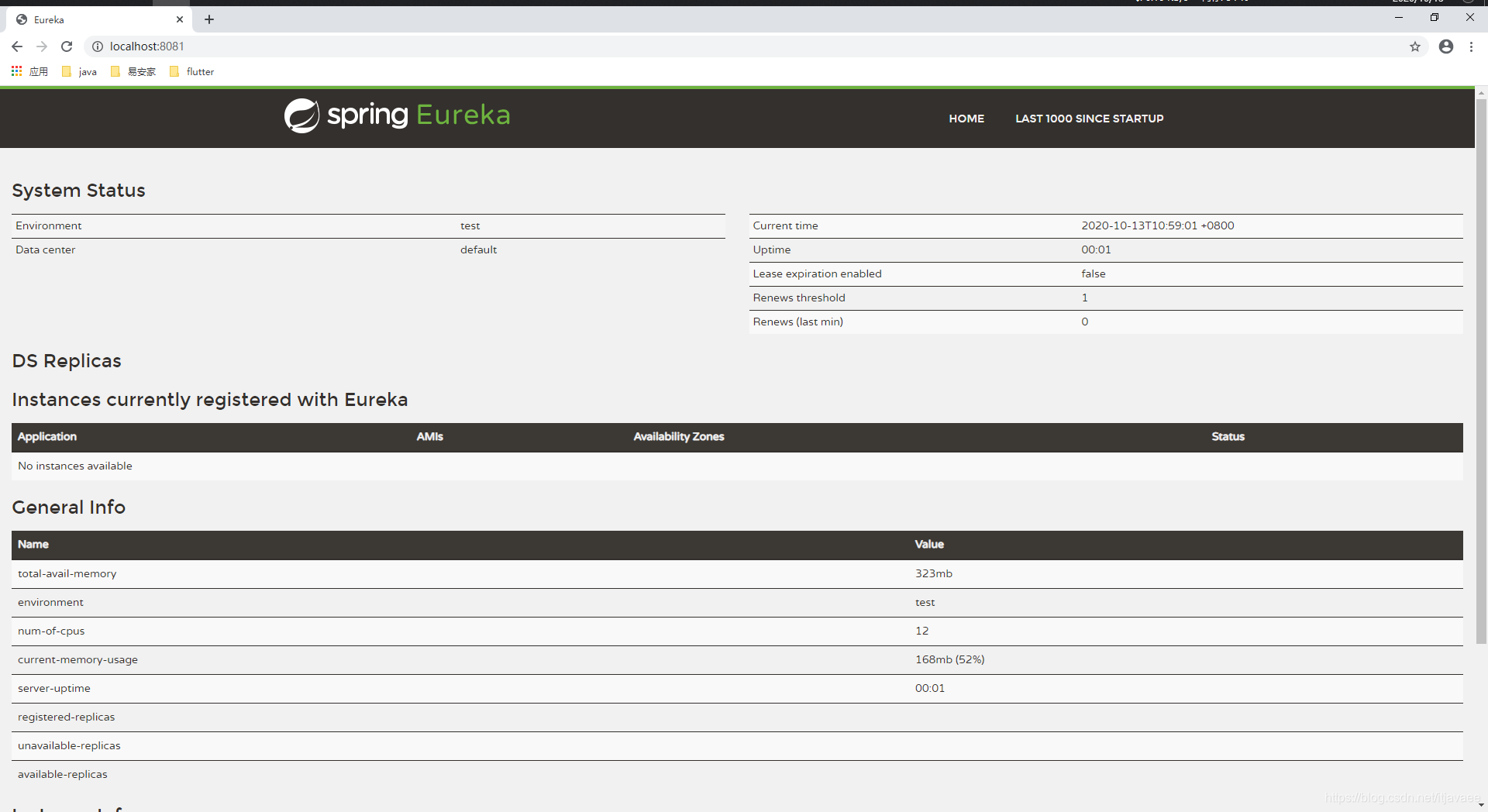Click the 'Renews threshold' label

[x=799, y=298]
